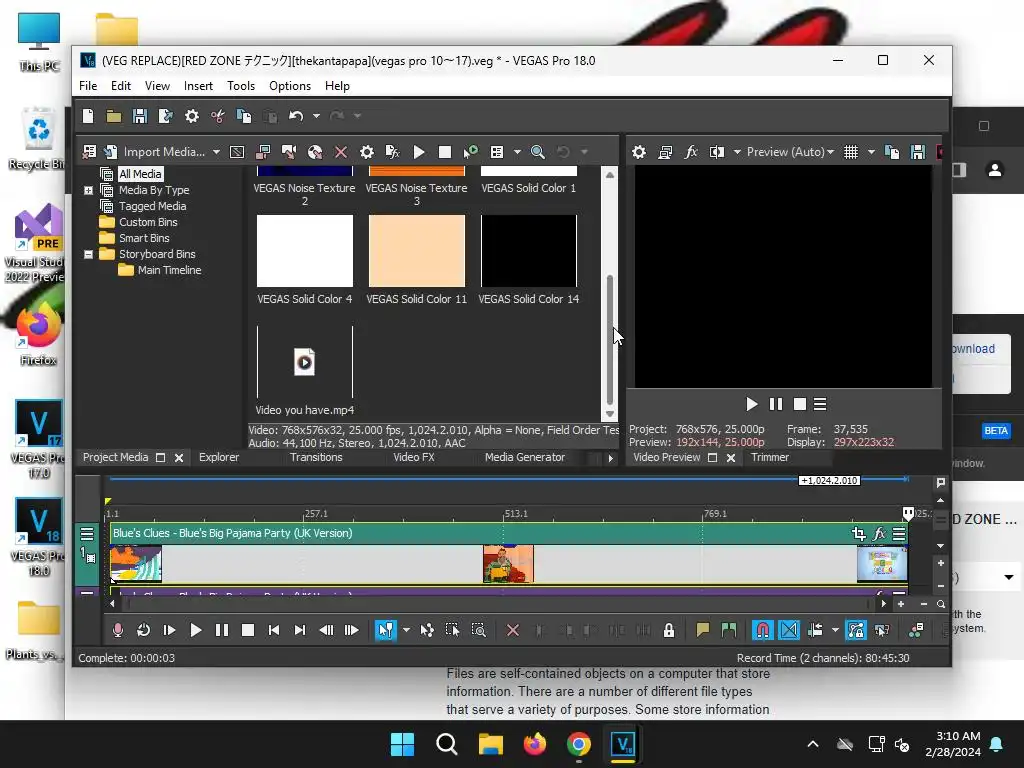
Task: Switch to the Trimmer tab
Action: pos(770,457)
